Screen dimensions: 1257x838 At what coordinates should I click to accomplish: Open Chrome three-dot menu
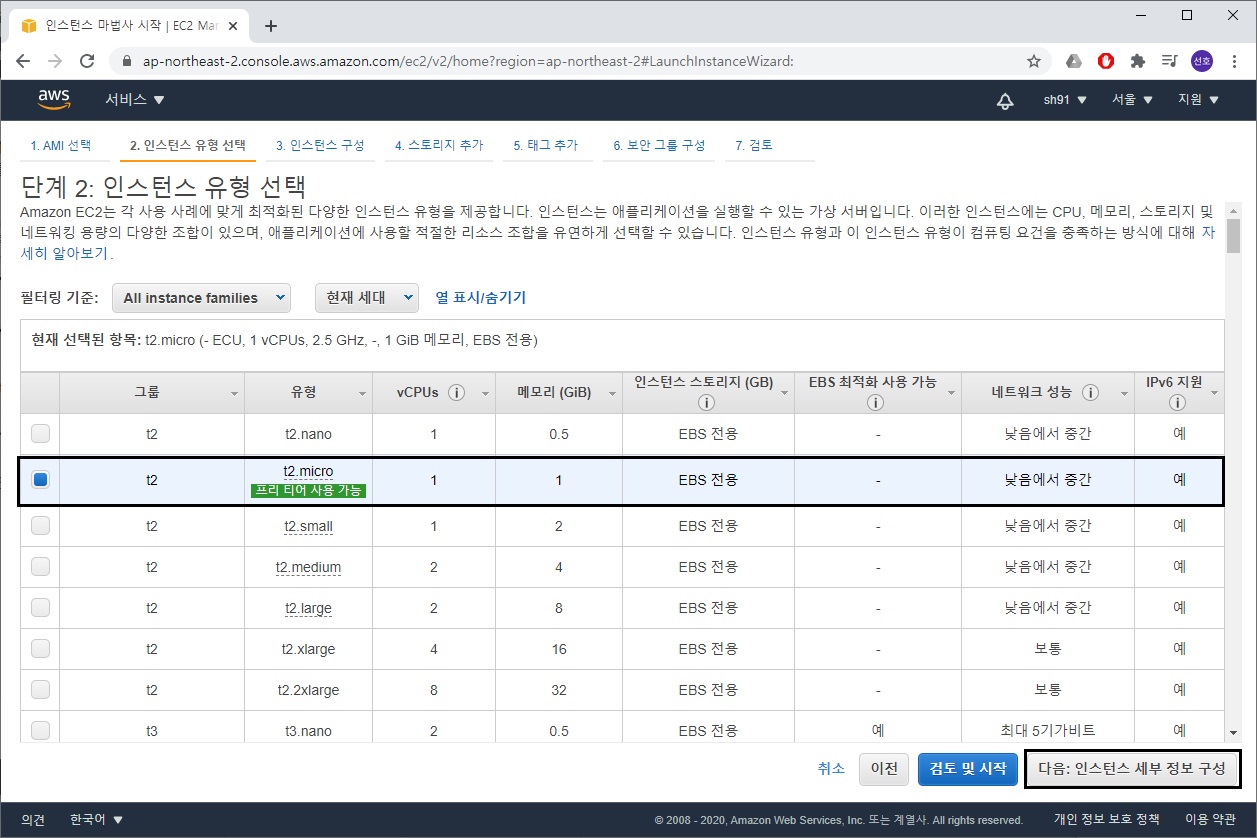point(1233,61)
